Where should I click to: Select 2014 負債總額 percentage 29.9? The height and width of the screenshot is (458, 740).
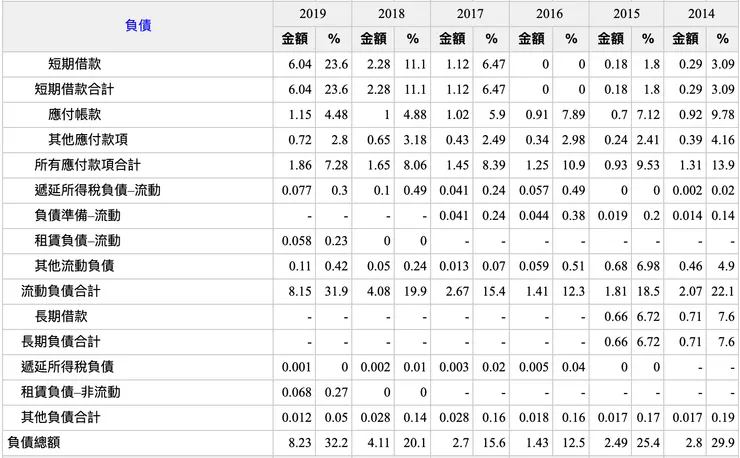(x=723, y=443)
